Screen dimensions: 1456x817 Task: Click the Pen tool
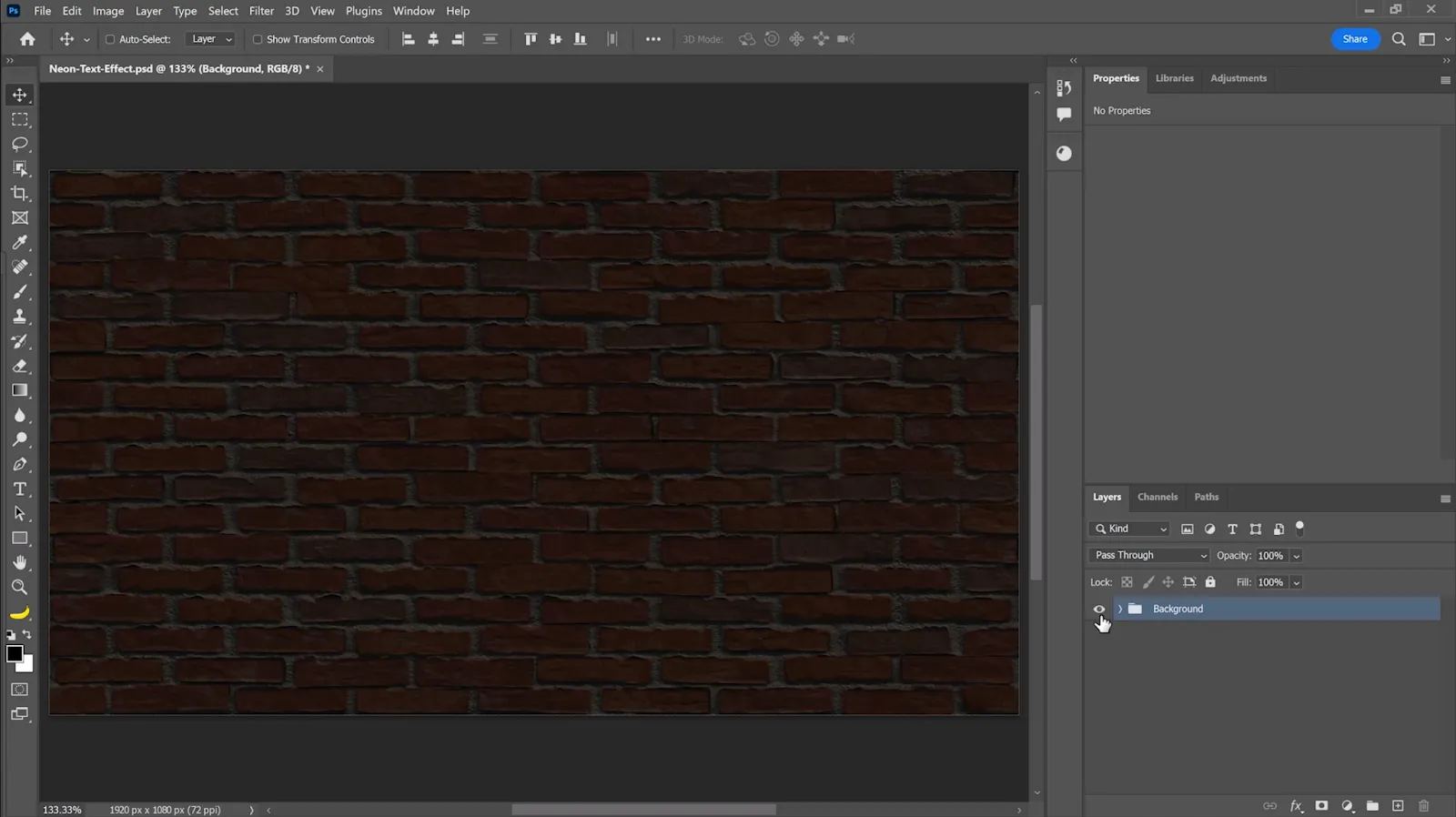20,465
